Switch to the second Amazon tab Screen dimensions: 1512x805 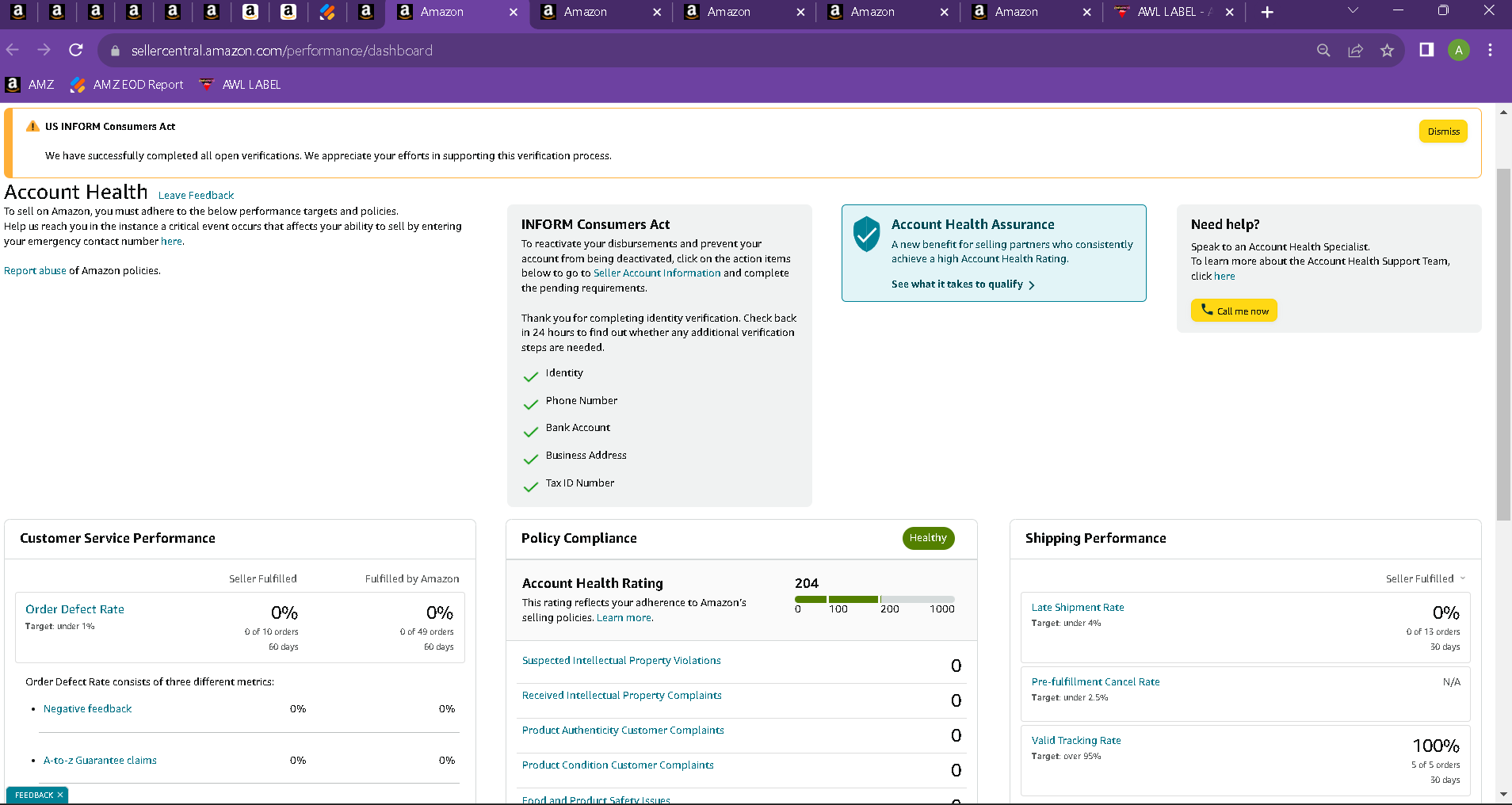click(x=600, y=12)
